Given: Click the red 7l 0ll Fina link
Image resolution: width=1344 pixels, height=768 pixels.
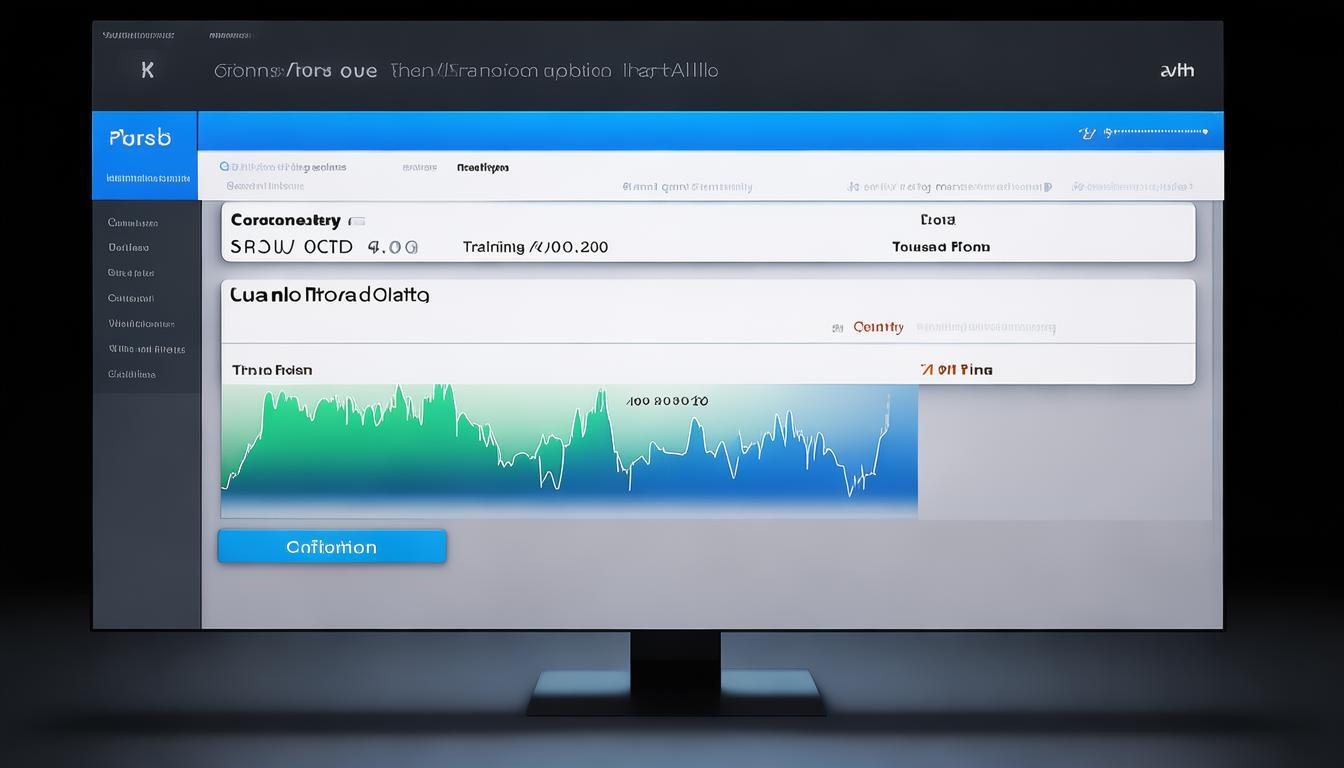Looking at the screenshot, I should click(956, 370).
